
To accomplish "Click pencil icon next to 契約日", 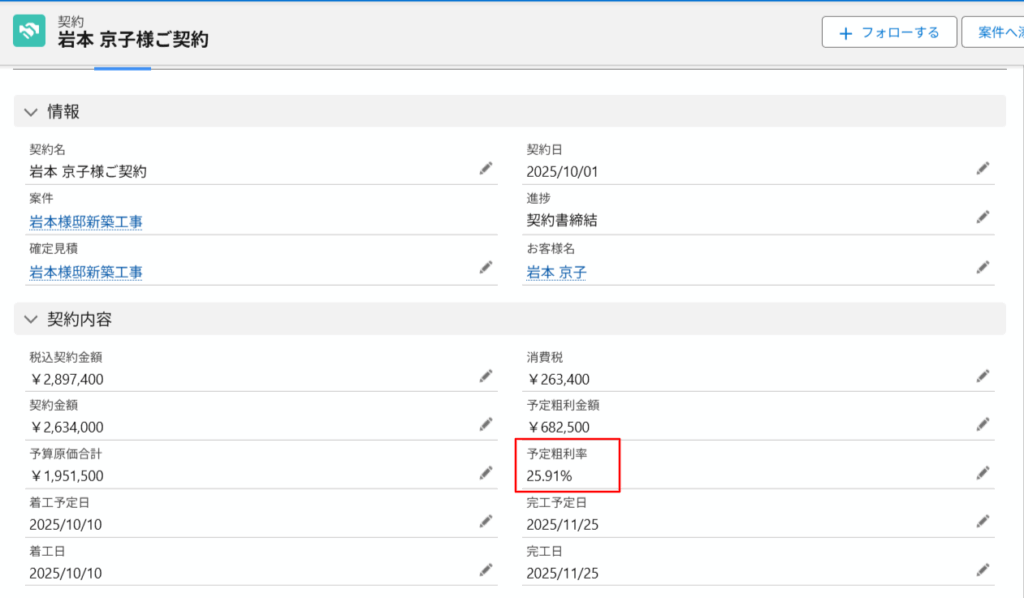I will (x=983, y=169).
